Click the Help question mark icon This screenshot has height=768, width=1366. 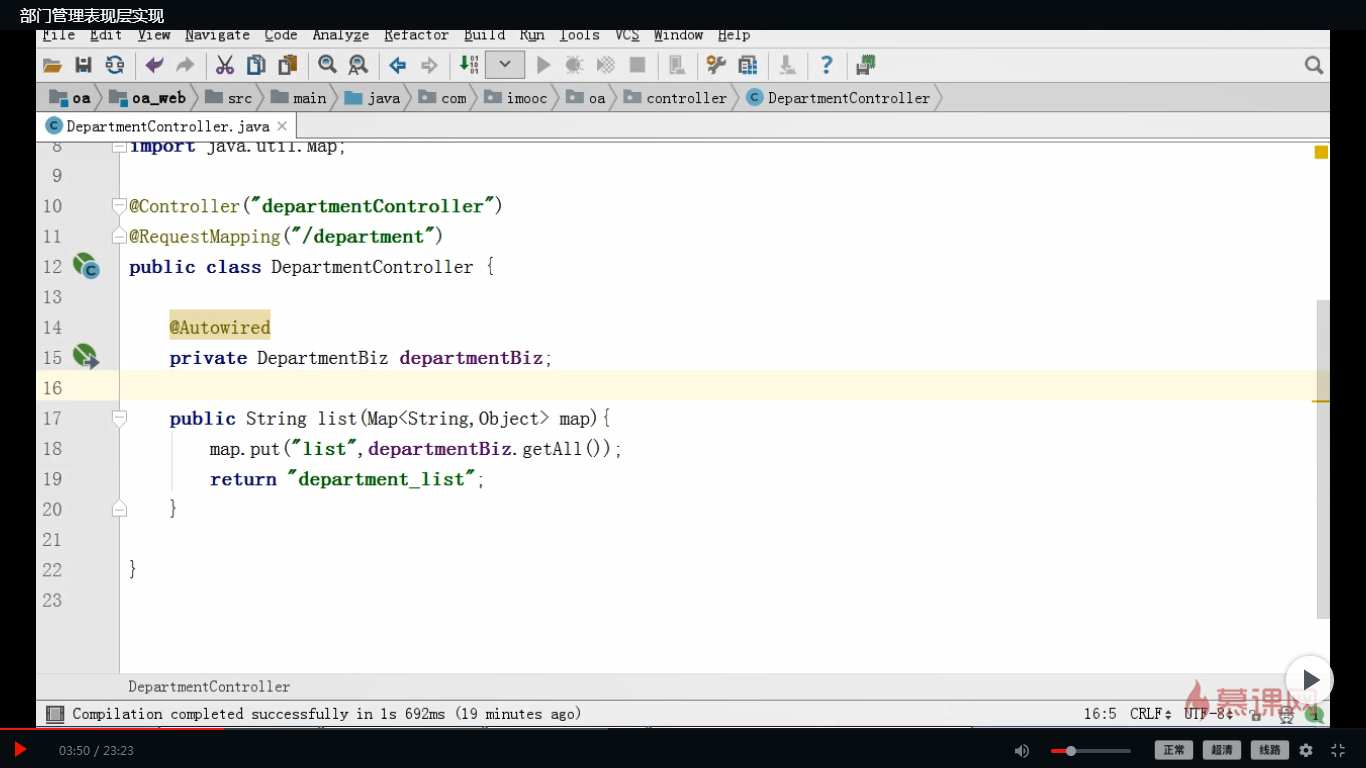point(826,65)
